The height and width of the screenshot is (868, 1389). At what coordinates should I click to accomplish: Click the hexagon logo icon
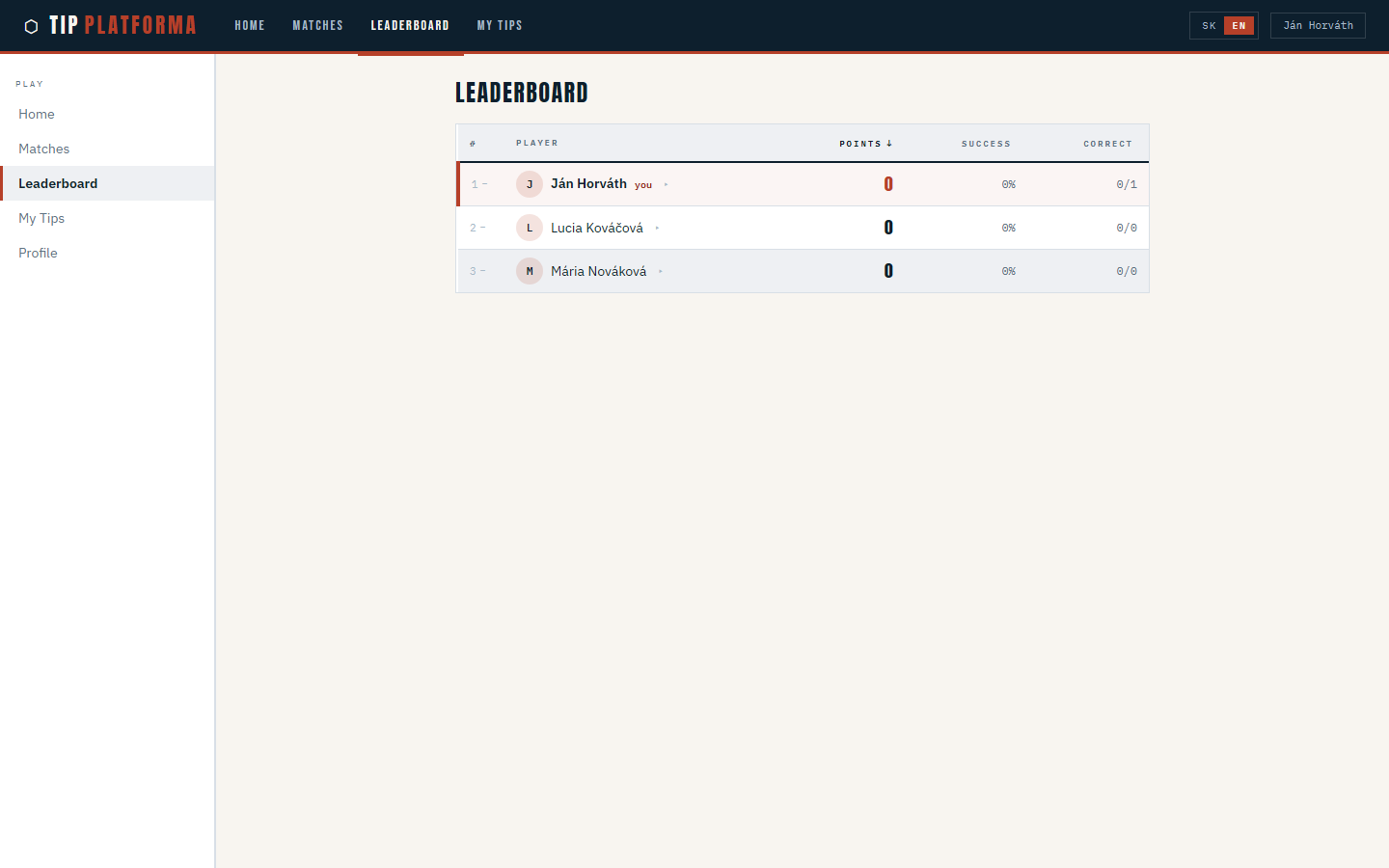(31, 26)
